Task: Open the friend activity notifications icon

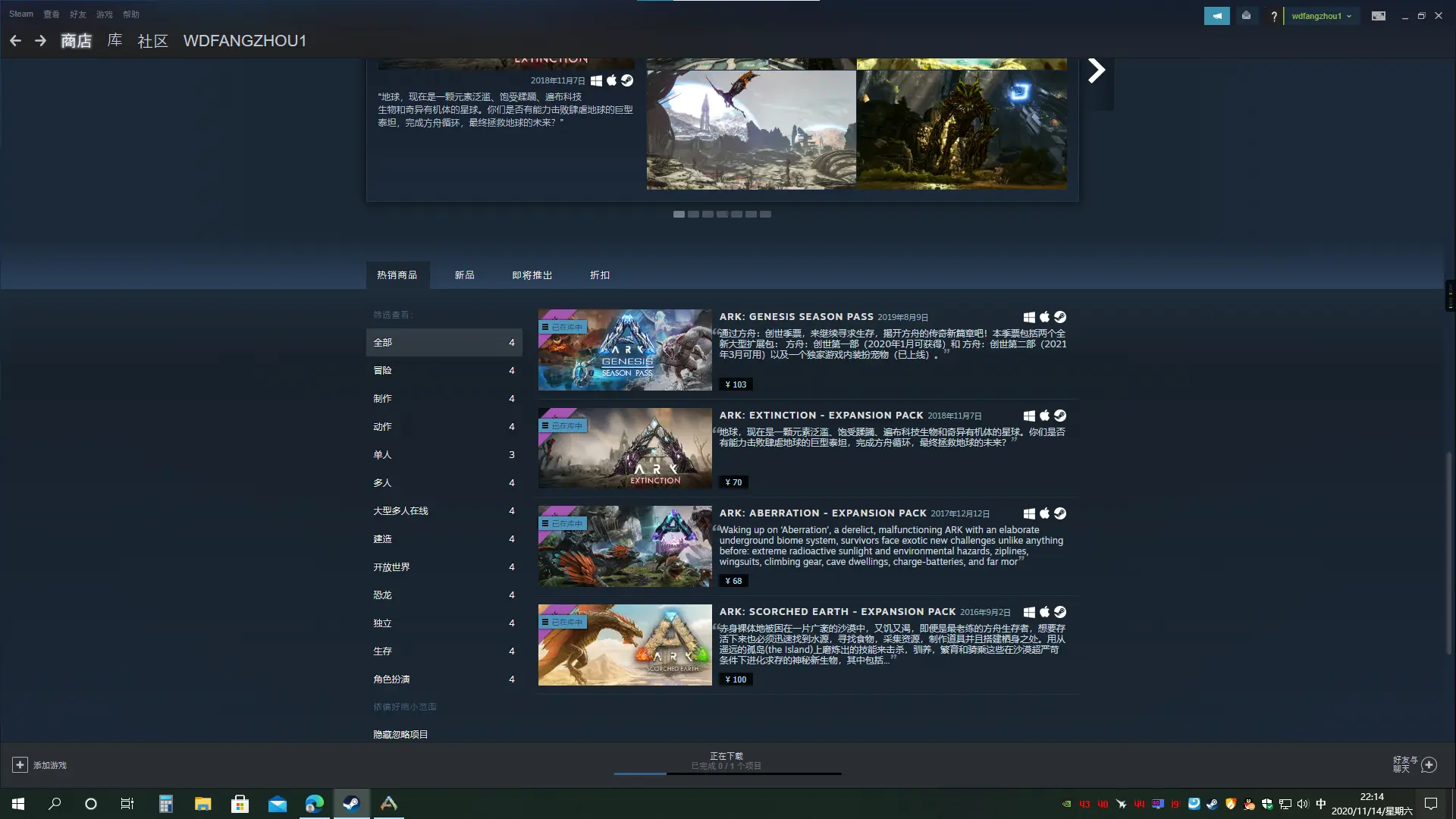Action: (x=1246, y=16)
